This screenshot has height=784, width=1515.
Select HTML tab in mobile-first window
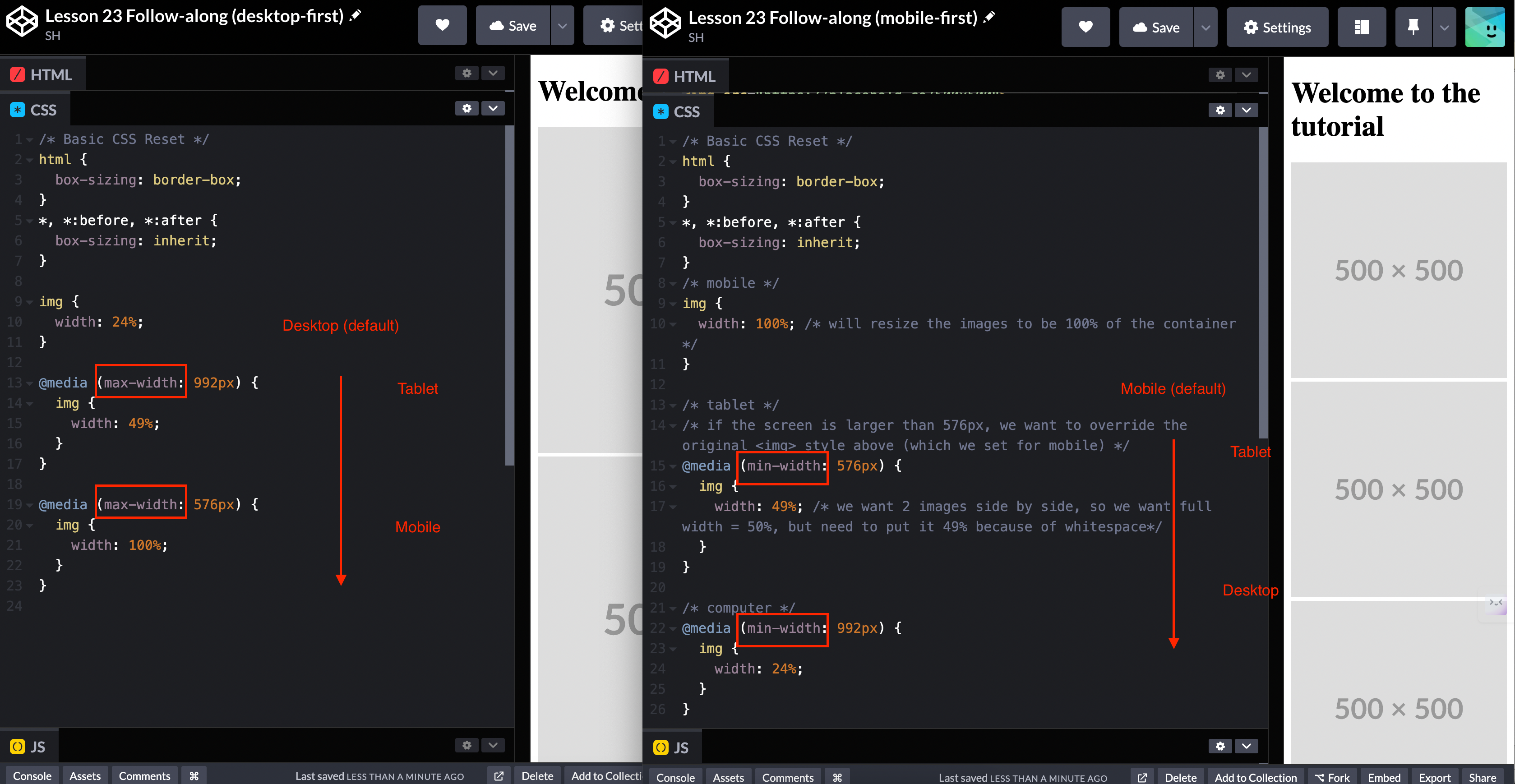click(x=685, y=76)
